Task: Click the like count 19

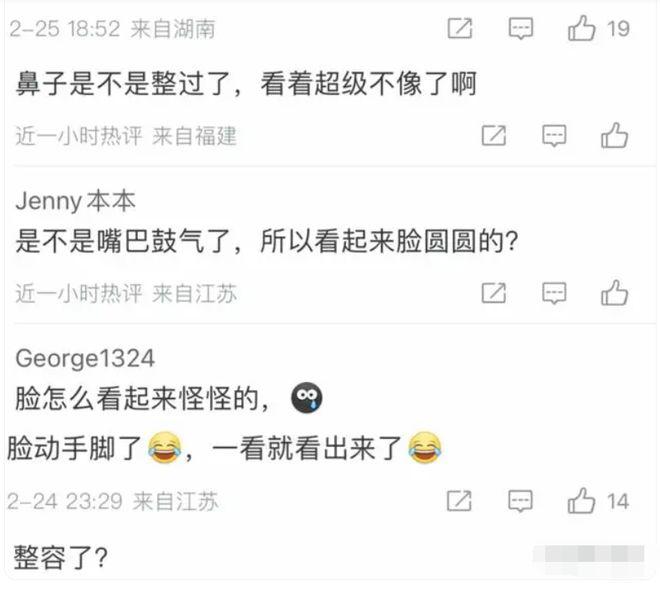Action: point(618,29)
